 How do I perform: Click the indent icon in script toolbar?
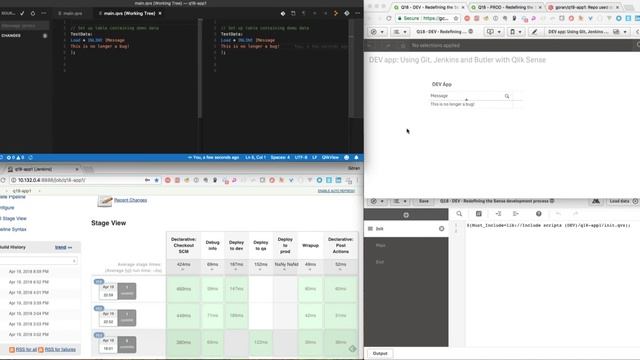coord(498,213)
